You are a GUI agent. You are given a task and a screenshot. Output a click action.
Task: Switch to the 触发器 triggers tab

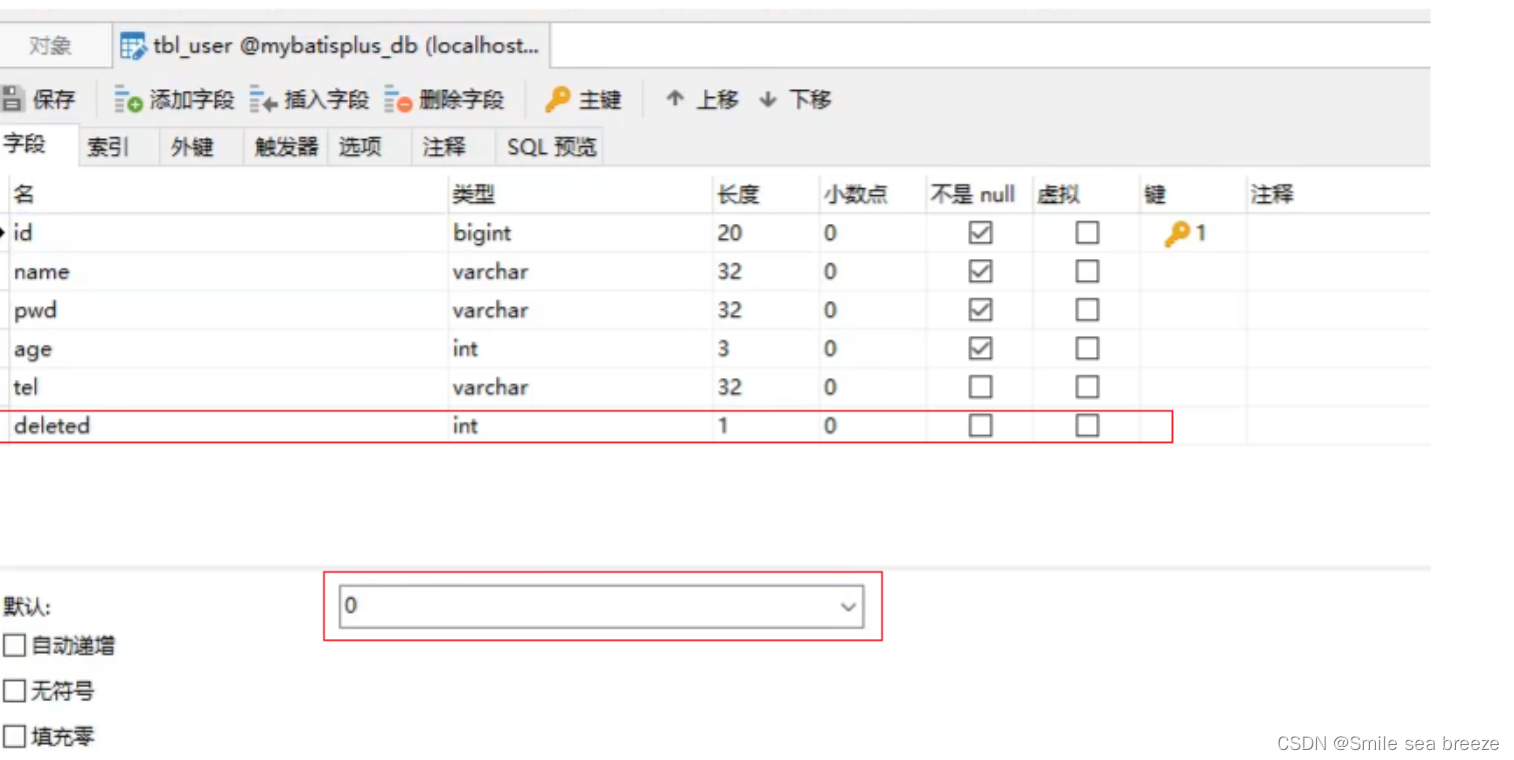[286, 147]
